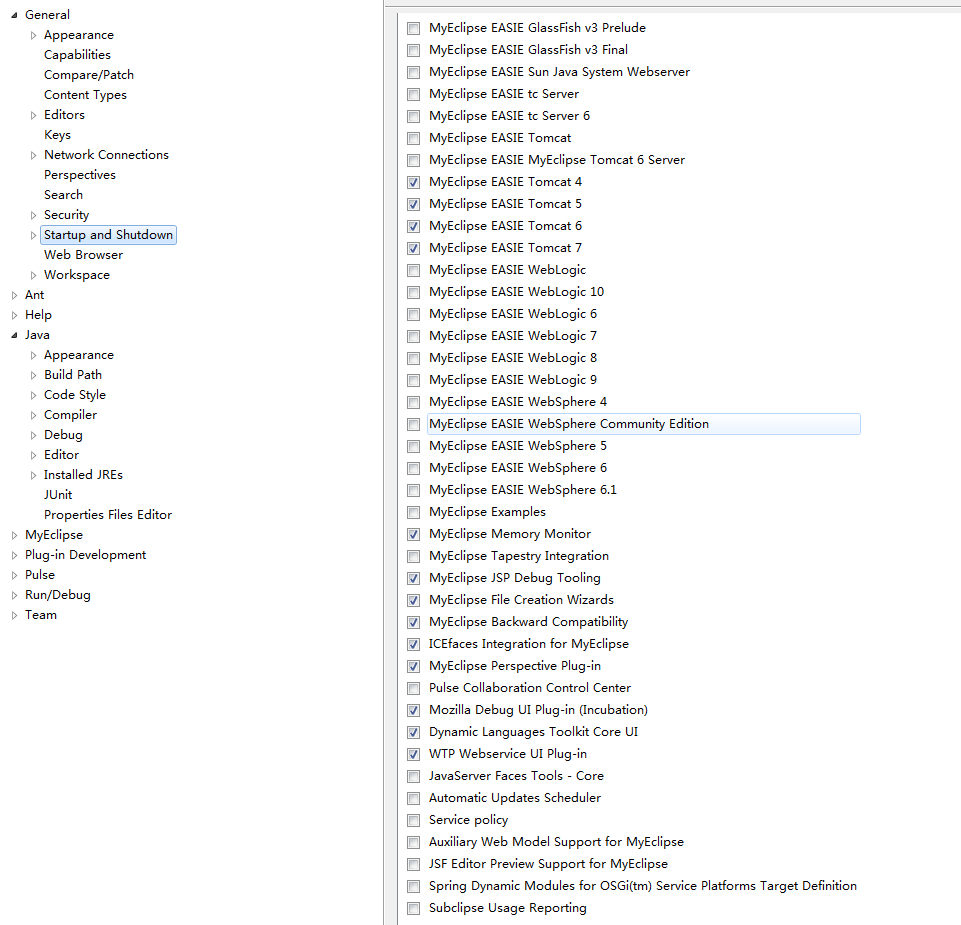Expand Network Connections arrow

[x=33, y=155]
